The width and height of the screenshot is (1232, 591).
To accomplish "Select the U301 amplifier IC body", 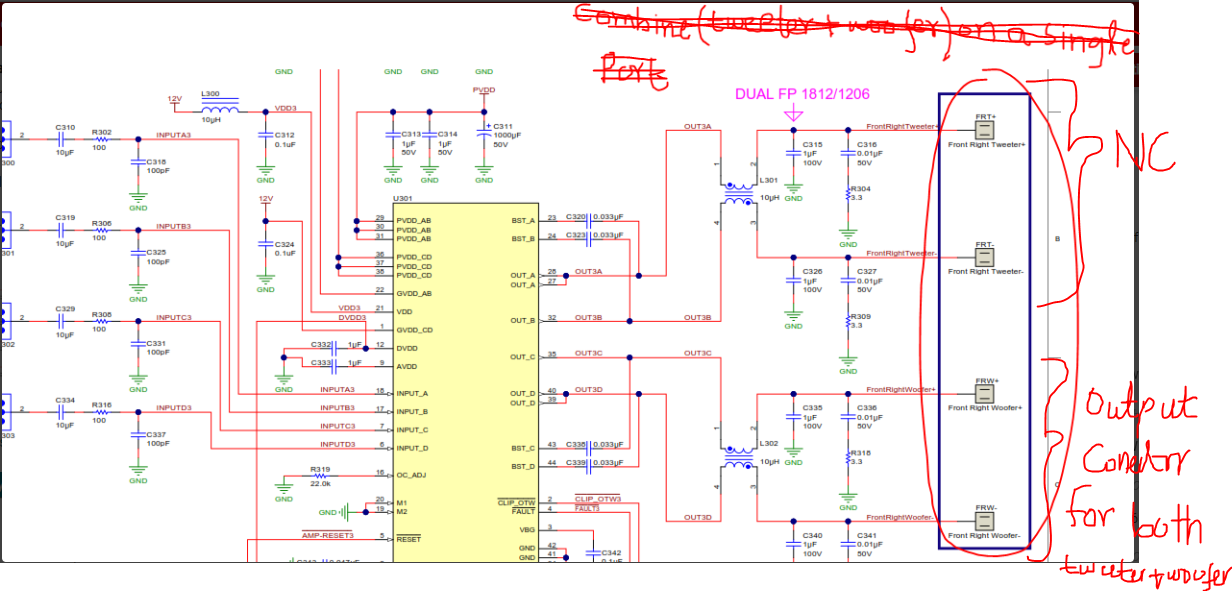I will (466, 383).
